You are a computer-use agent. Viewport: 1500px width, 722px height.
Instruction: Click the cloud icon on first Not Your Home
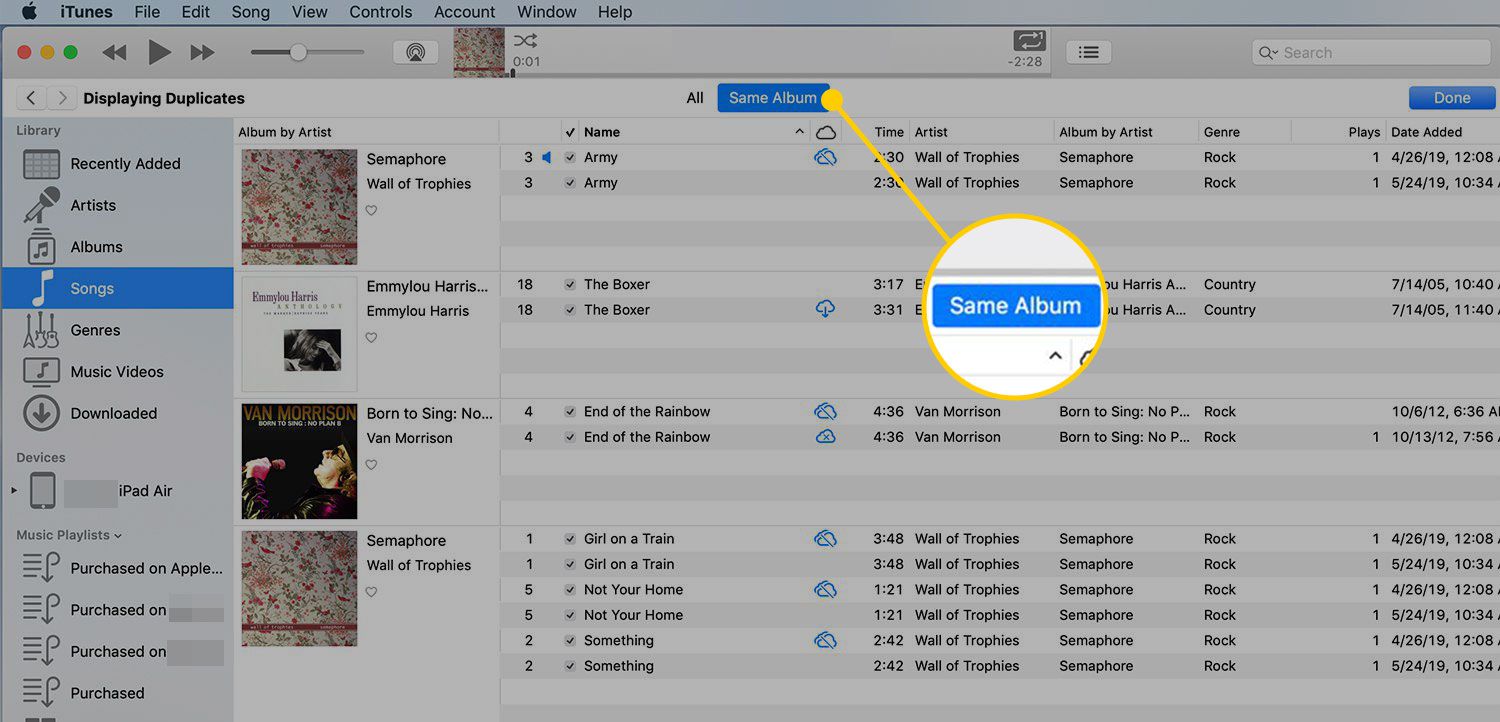point(825,589)
